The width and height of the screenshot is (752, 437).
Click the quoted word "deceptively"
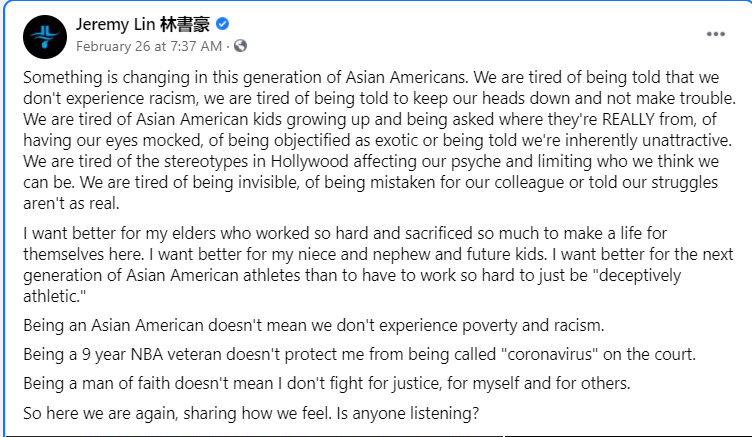(x=640, y=275)
